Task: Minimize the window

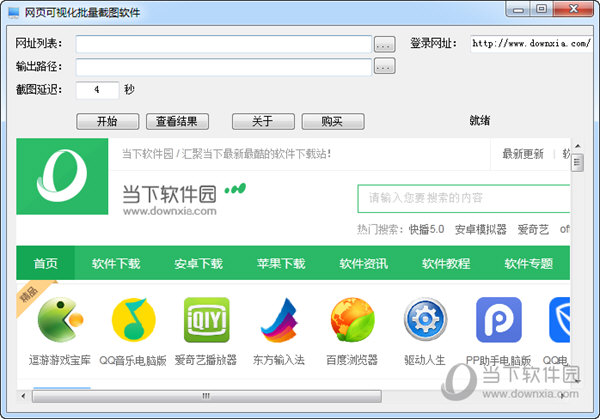Action: [518, 10]
